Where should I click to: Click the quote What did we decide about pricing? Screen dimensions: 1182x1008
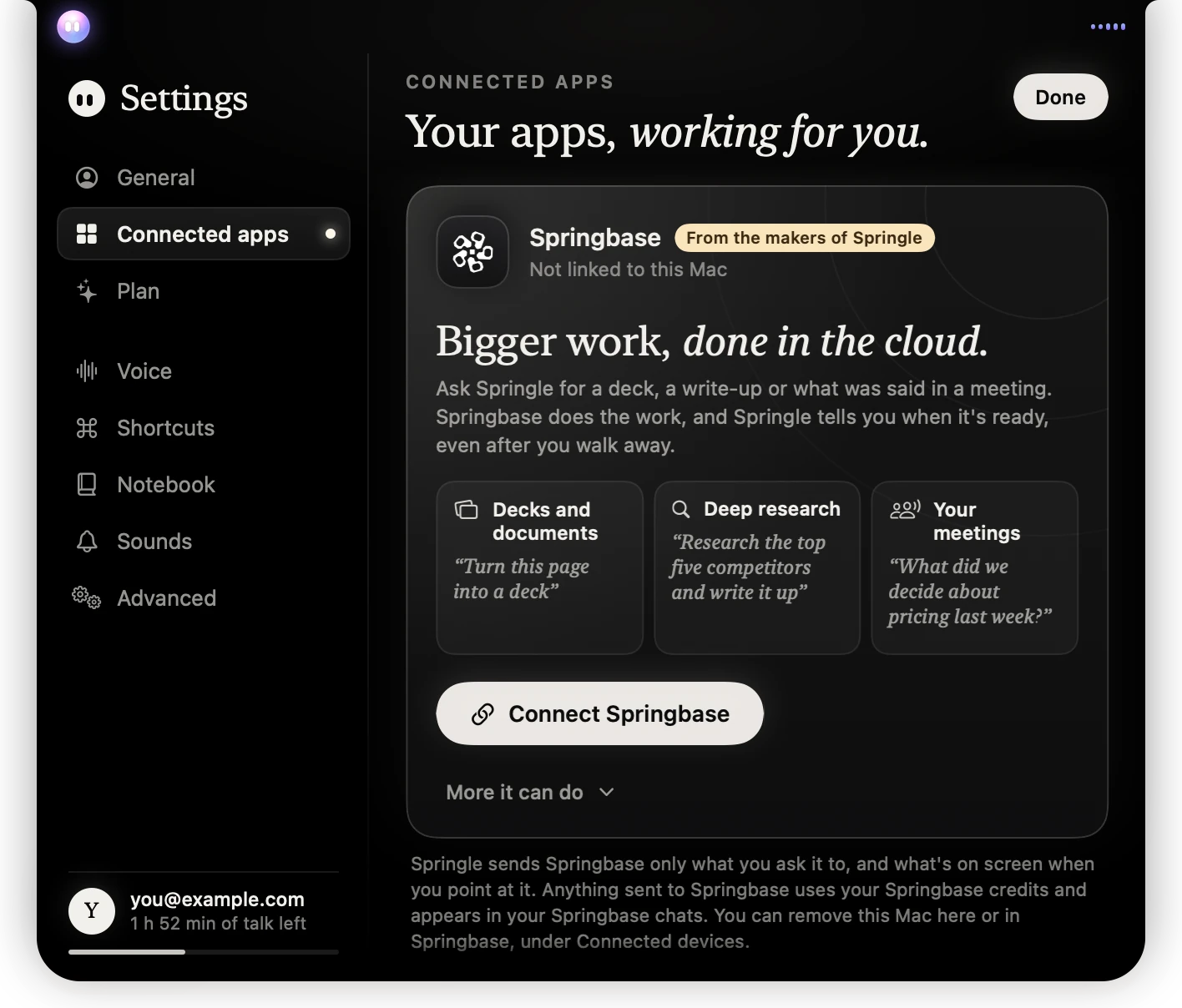(x=969, y=591)
